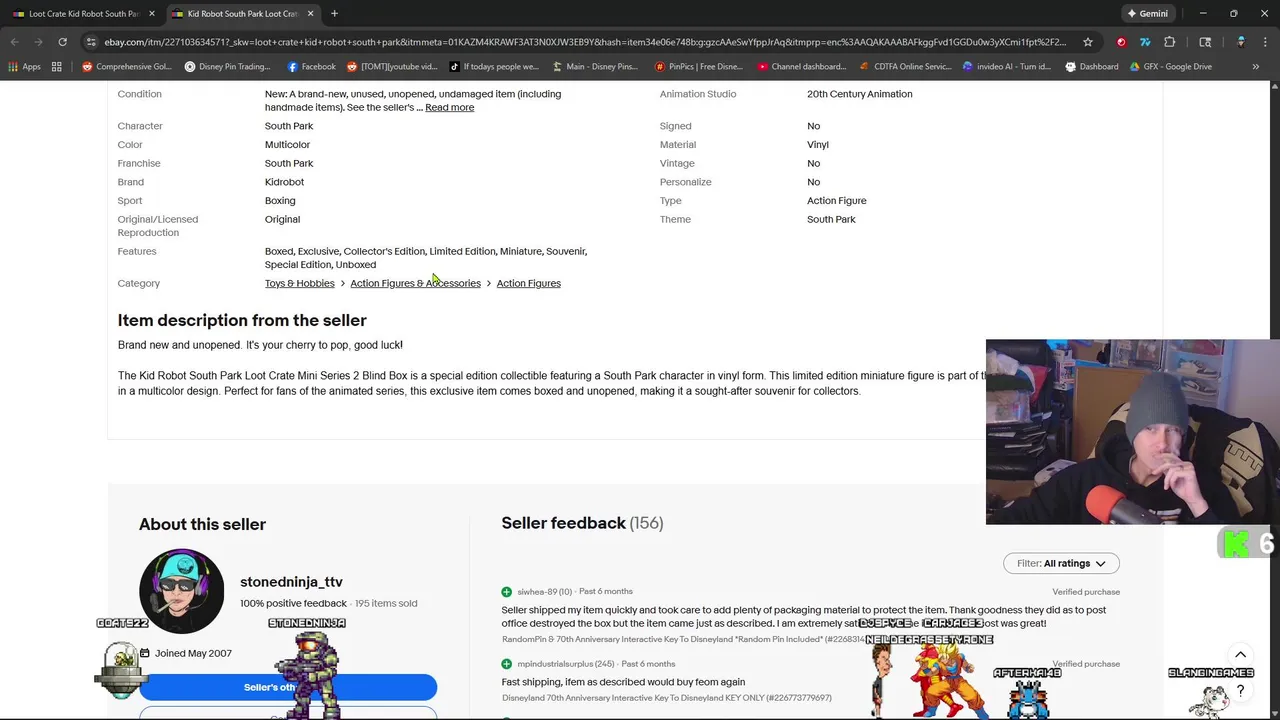
Task: Open a new tab with plus icon
Action: coord(334,13)
